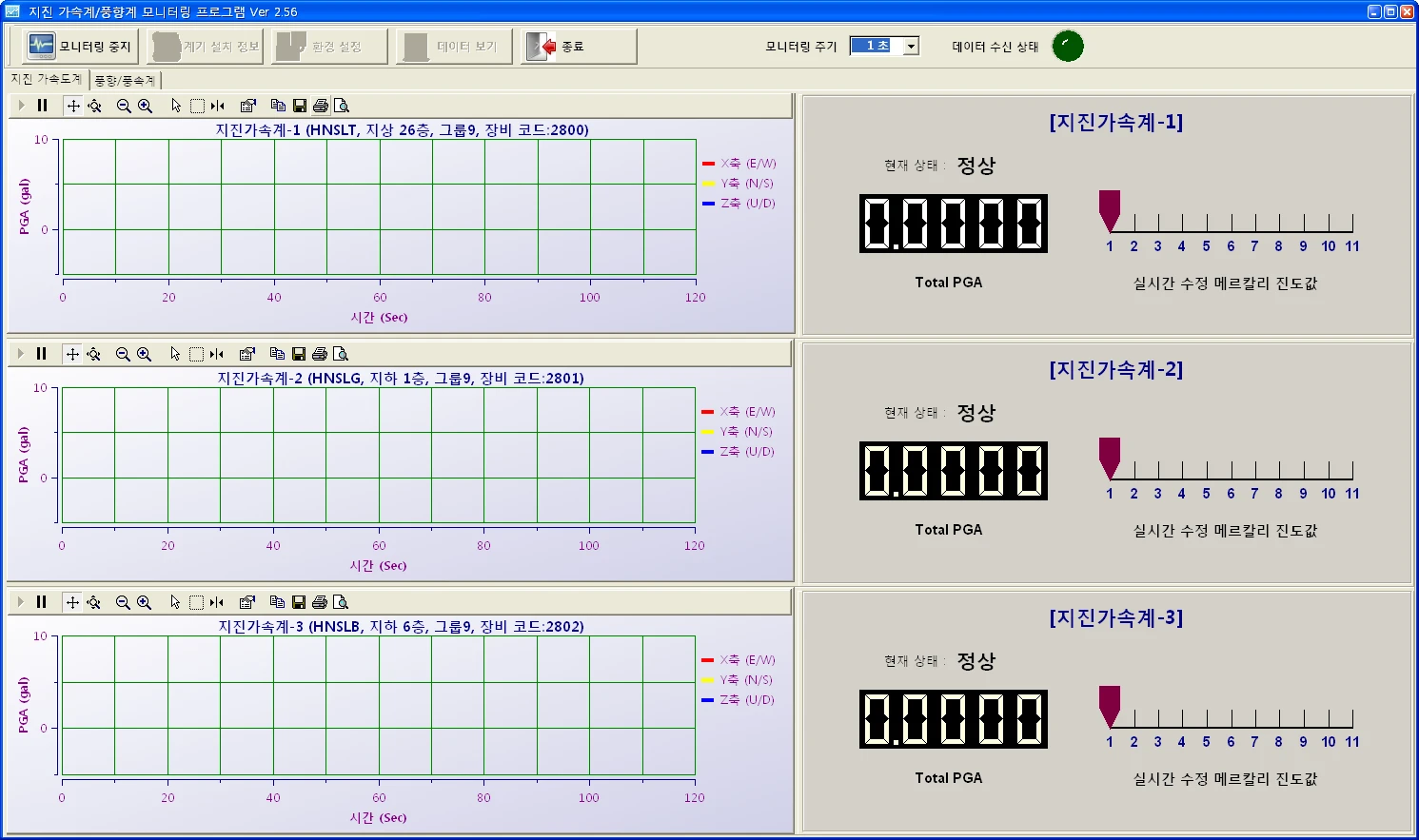Zoom out the 지진가속계-1 chart

pos(124,106)
